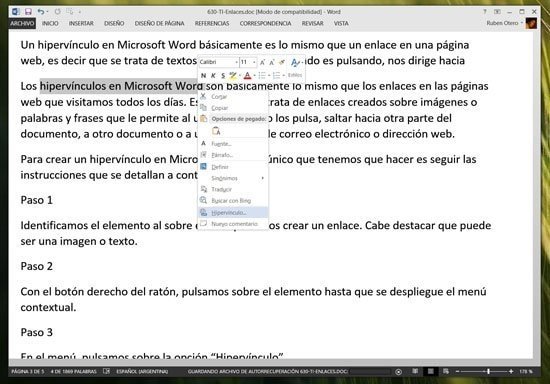Select the text highlight color icon
The image size is (550, 384).
point(233,75)
